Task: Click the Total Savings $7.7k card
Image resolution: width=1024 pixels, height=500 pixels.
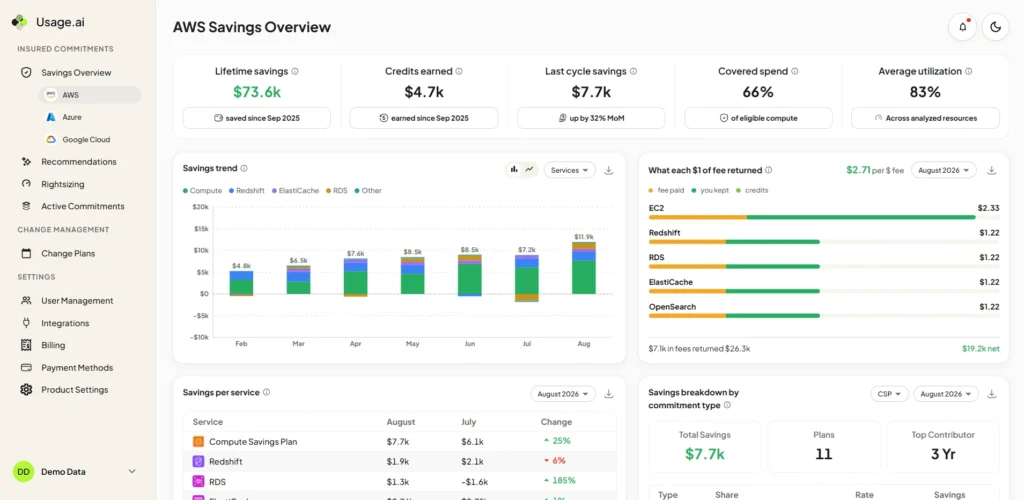Action: tap(705, 446)
